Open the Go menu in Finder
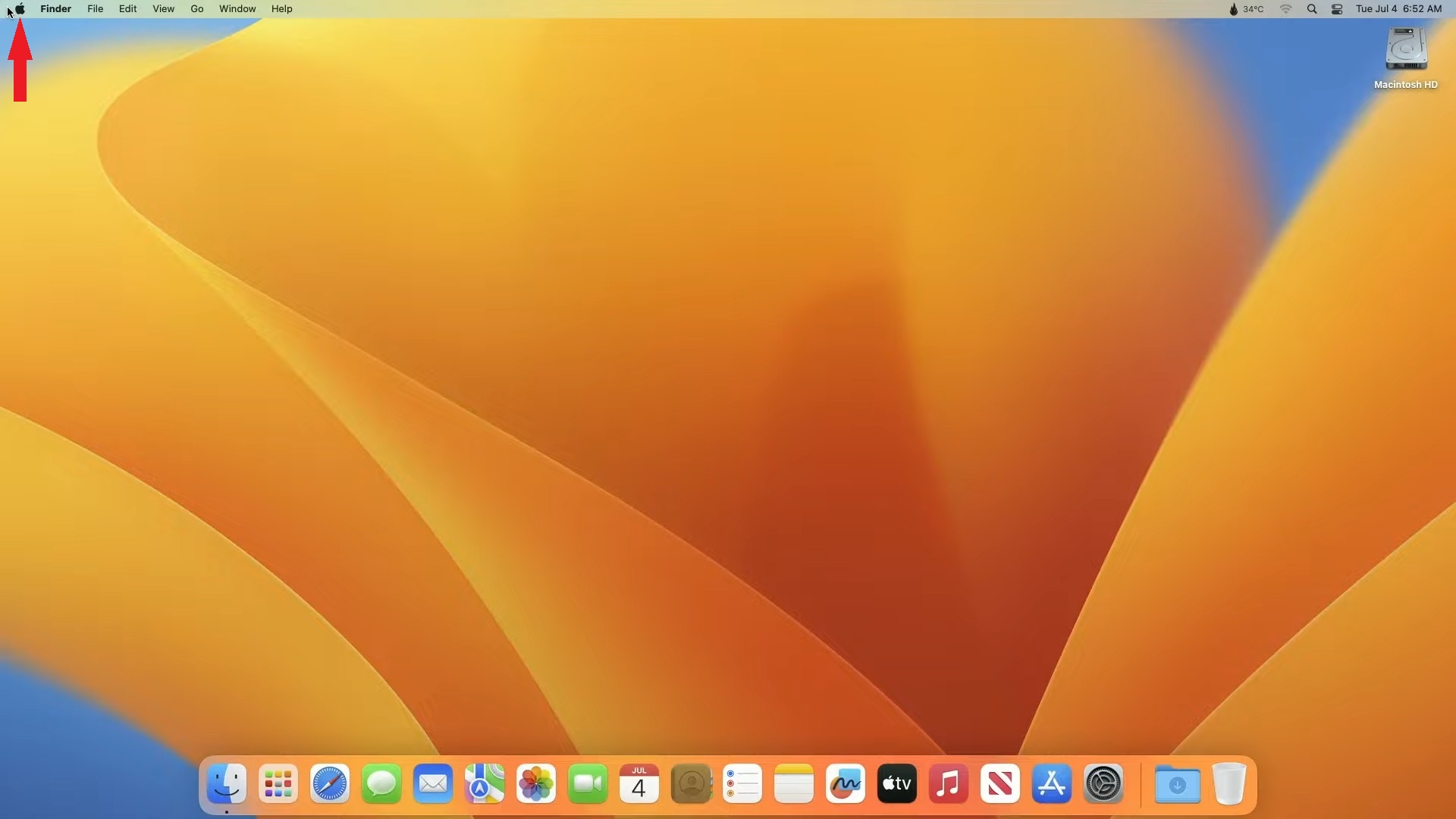 (x=196, y=8)
